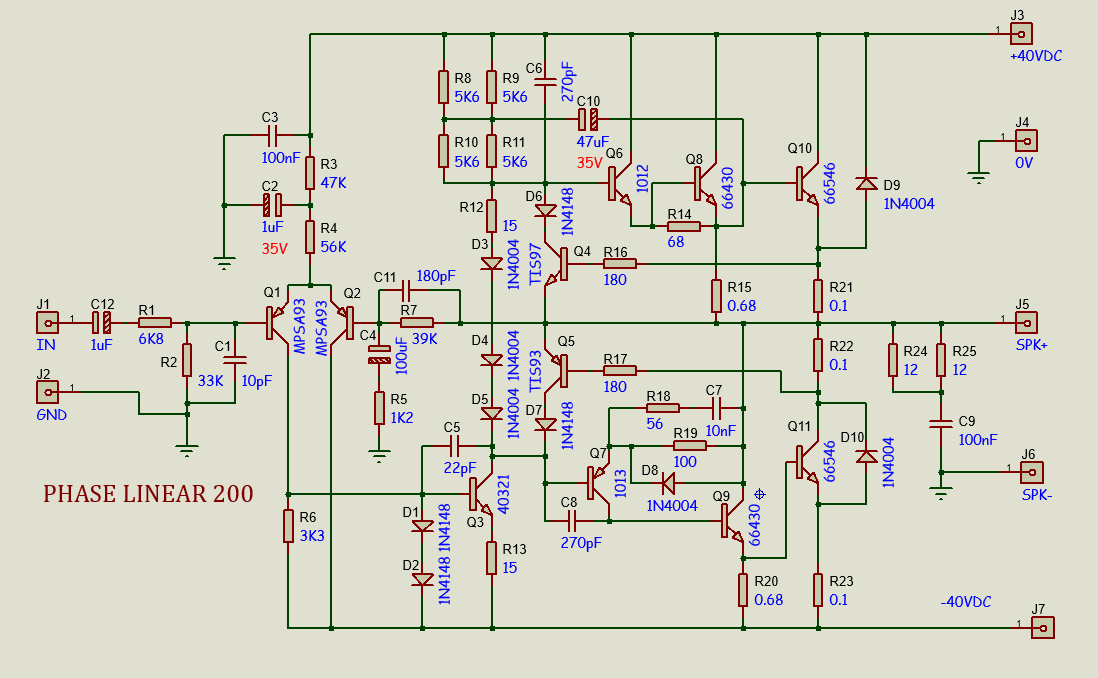1098x678 pixels.
Task: Select the J3 +40VDC power connector
Action: click(x=1018, y=33)
